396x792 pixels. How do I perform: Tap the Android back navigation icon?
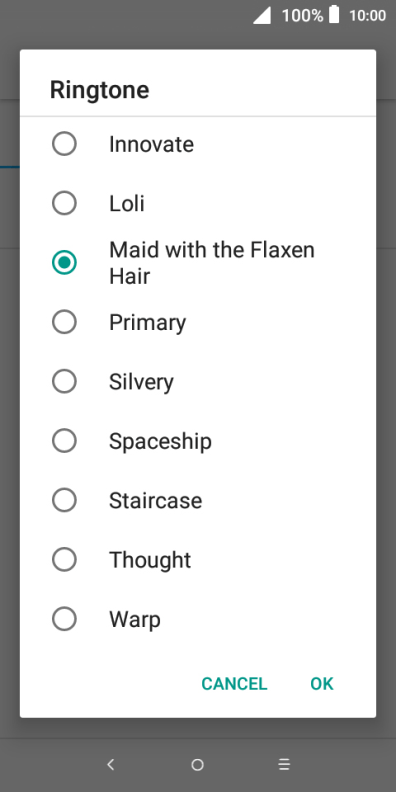111,765
